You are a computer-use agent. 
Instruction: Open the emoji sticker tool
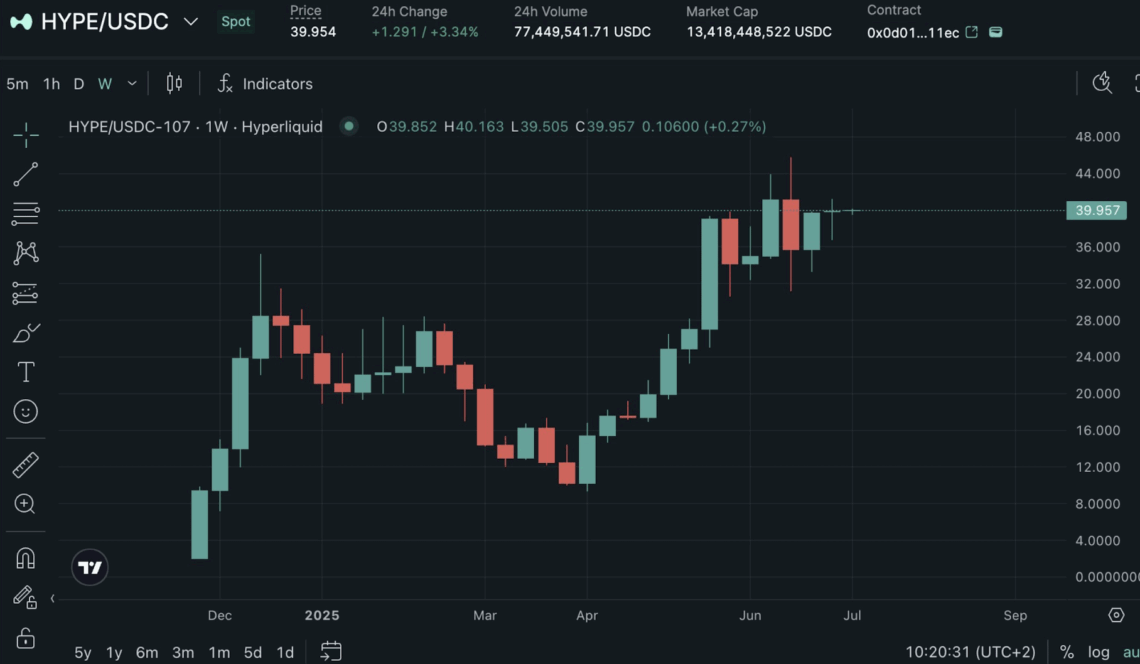tap(25, 411)
